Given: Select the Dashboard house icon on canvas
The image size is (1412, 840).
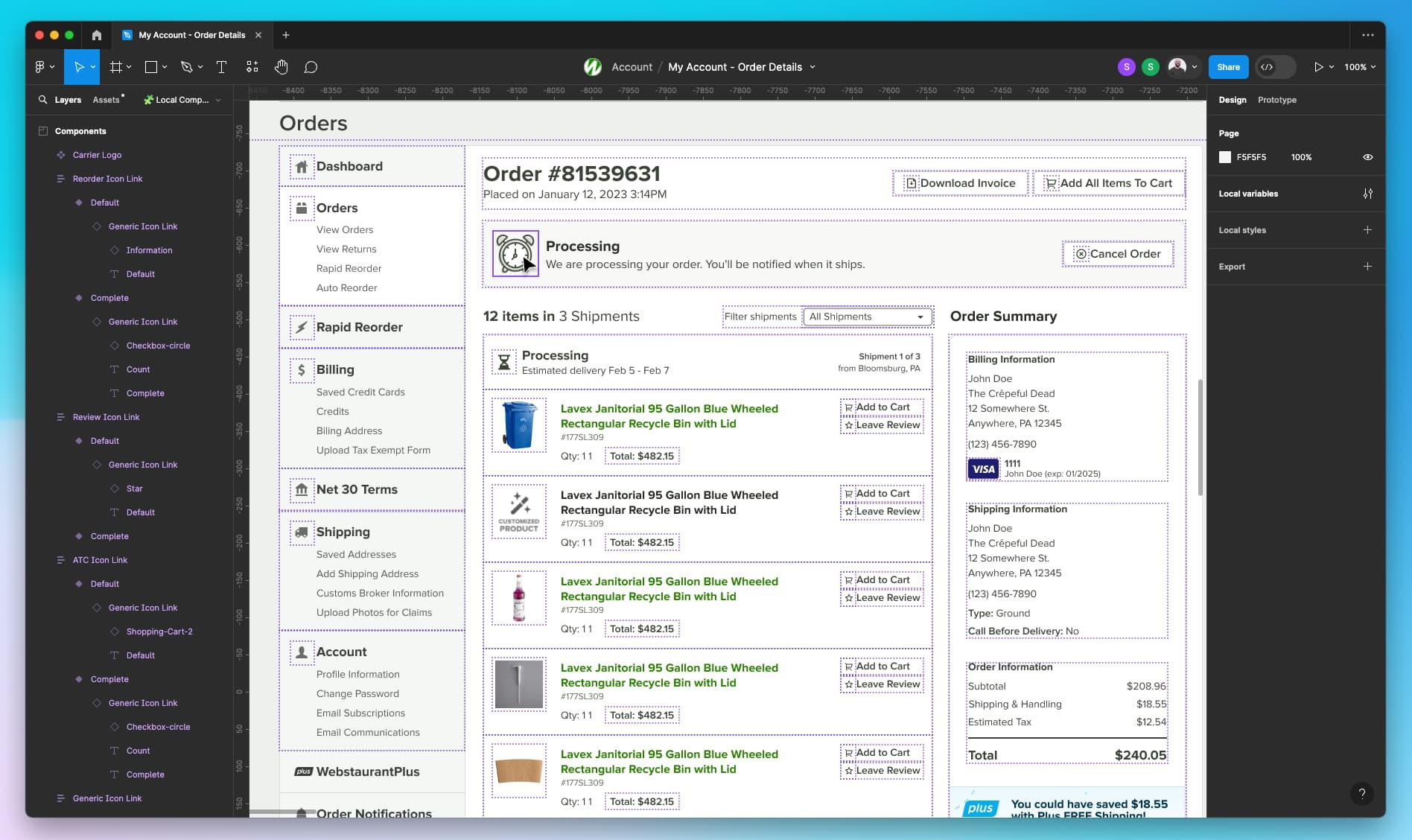Looking at the screenshot, I should coord(301,167).
